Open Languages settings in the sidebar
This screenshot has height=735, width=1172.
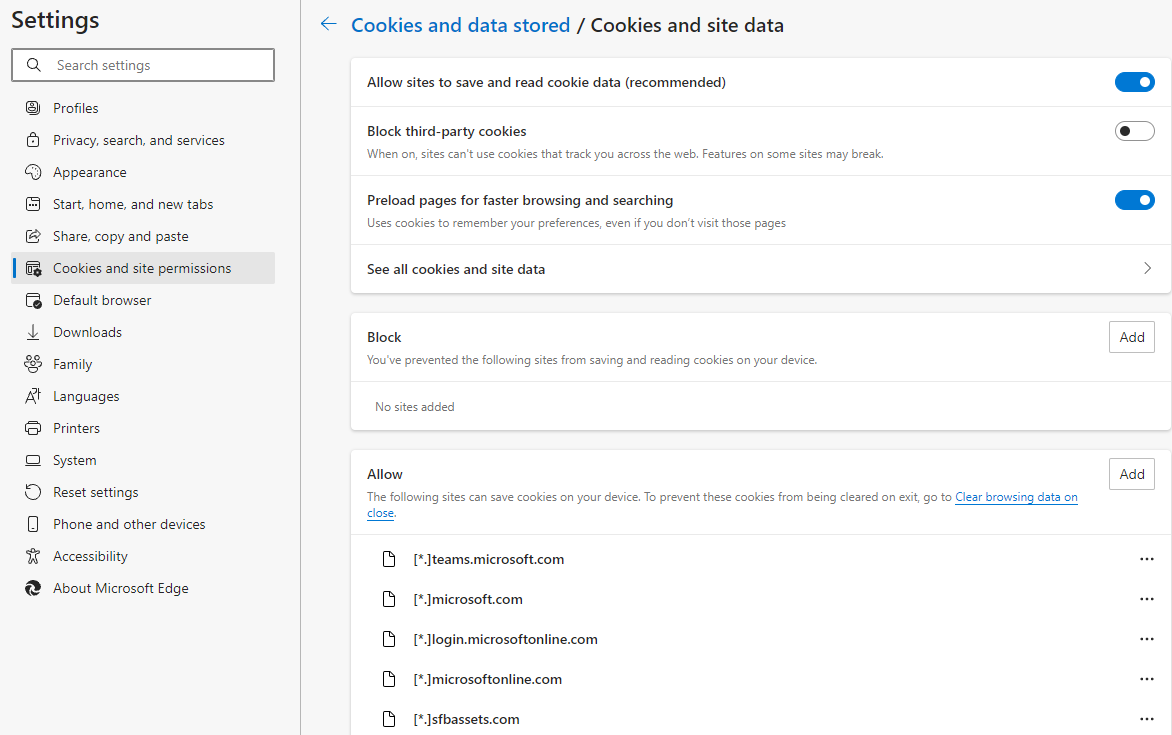(86, 396)
